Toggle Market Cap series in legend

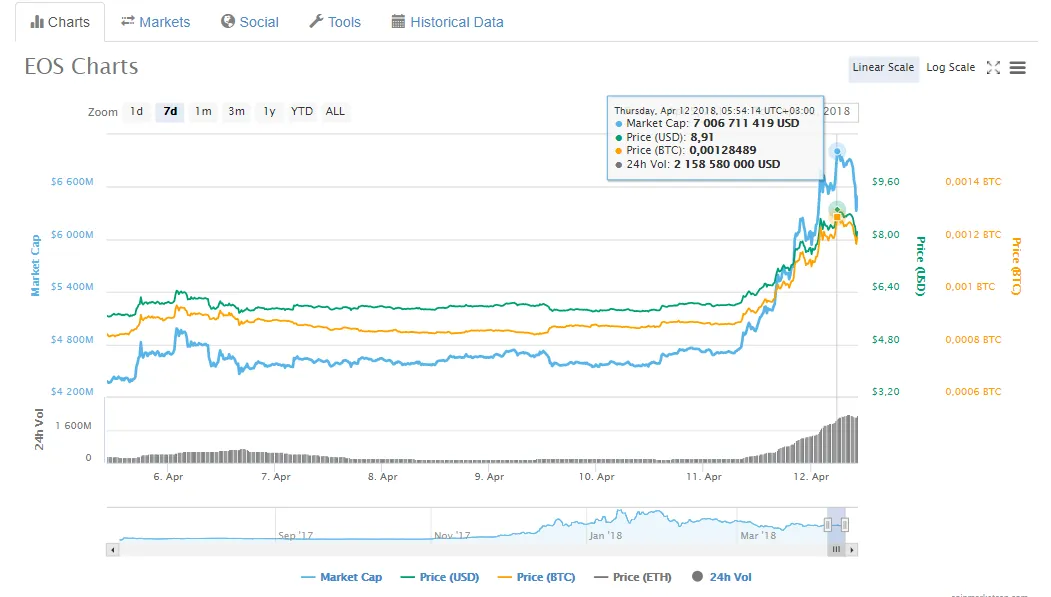click(x=341, y=577)
